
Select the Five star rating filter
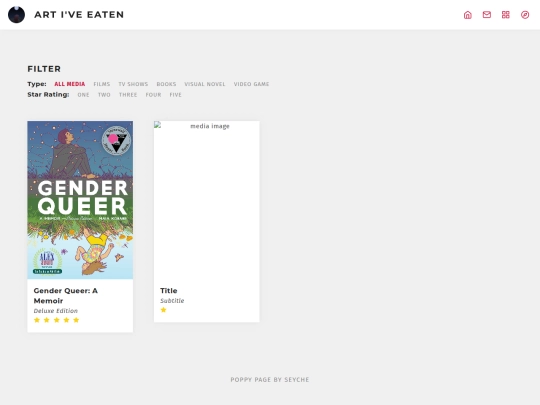pos(175,95)
